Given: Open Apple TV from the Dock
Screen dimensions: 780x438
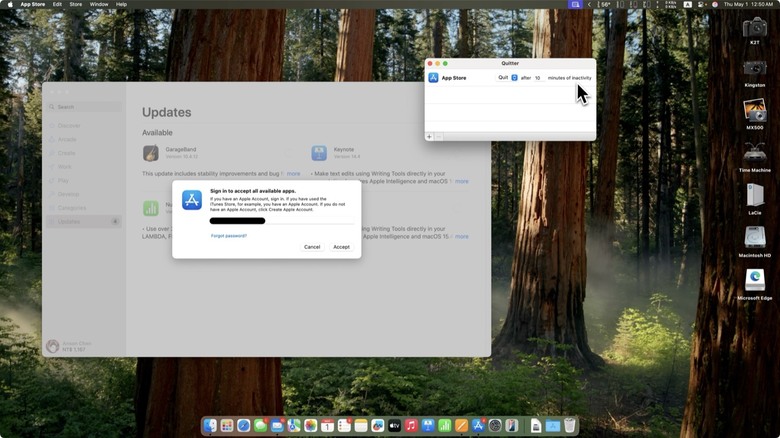Looking at the screenshot, I should 394,426.
